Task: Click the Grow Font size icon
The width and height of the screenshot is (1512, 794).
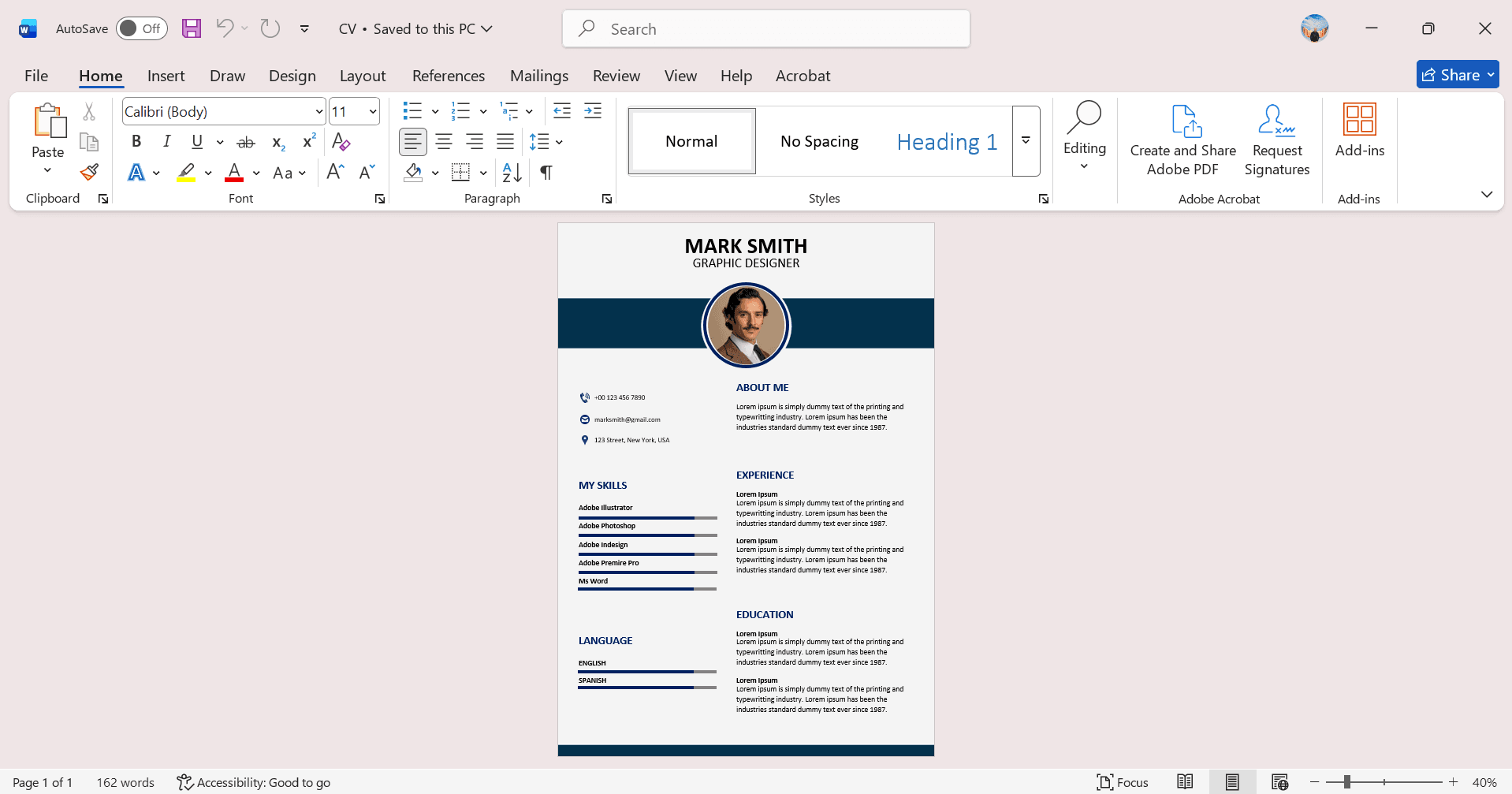Action: pos(335,172)
